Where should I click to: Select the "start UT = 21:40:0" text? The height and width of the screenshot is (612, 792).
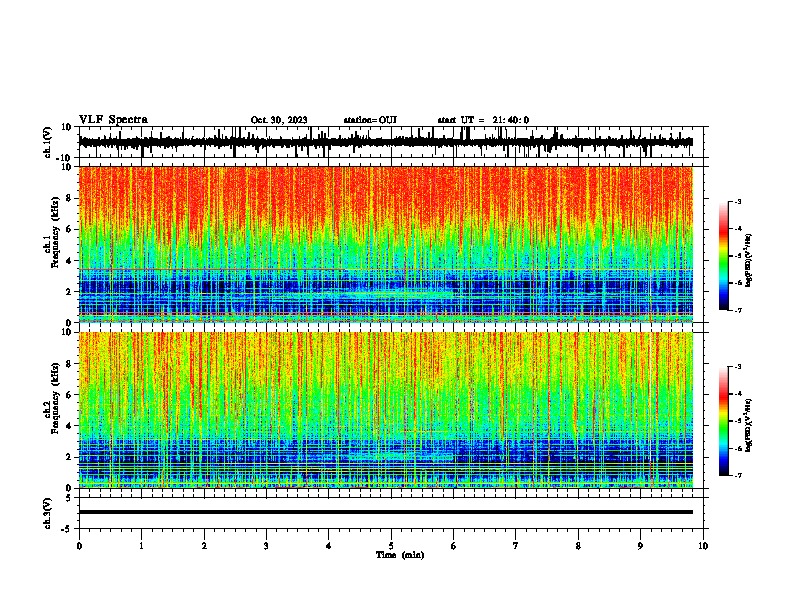point(483,120)
